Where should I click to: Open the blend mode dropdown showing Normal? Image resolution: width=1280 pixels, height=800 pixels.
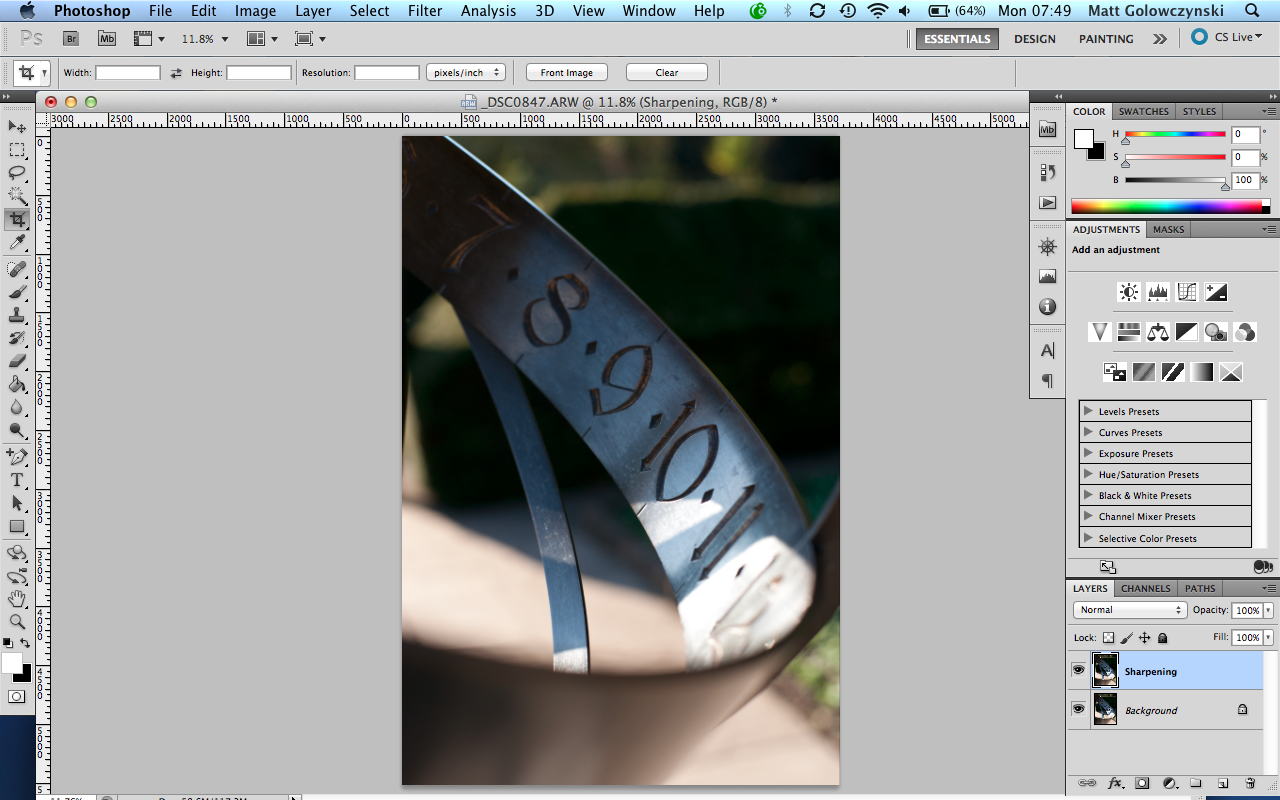tap(1129, 609)
